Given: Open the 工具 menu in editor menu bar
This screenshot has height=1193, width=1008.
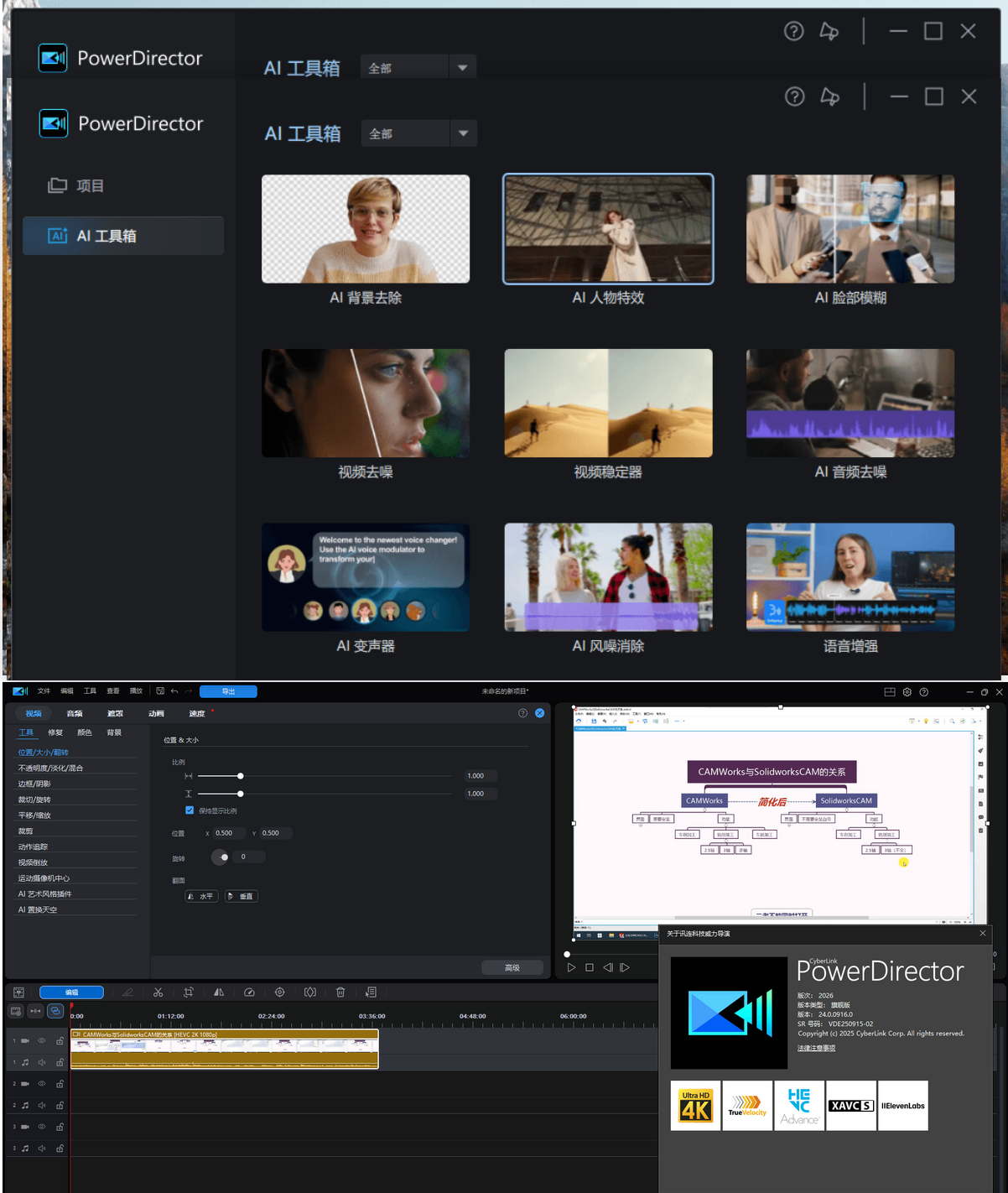Looking at the screenshot, I should click(90, 691).
